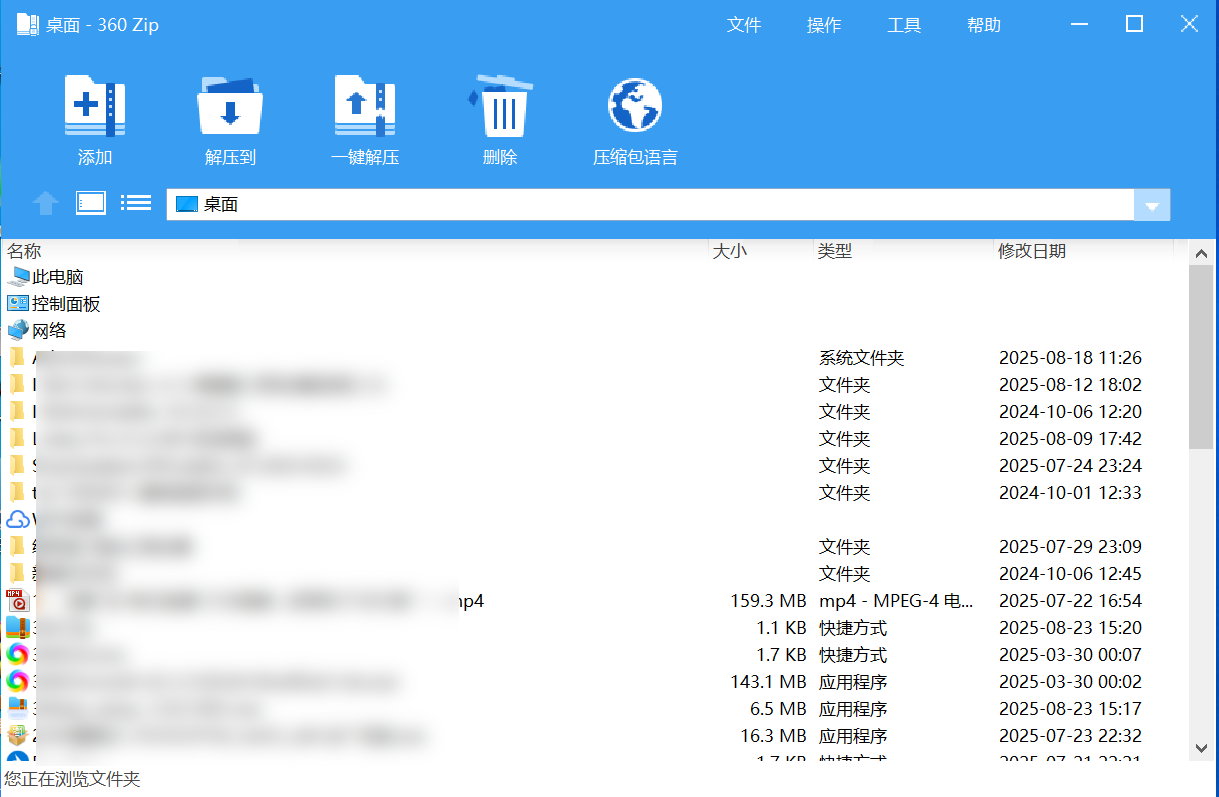
Task: Click the date 2025-08-23 15:17
Action: [1070, 709]
